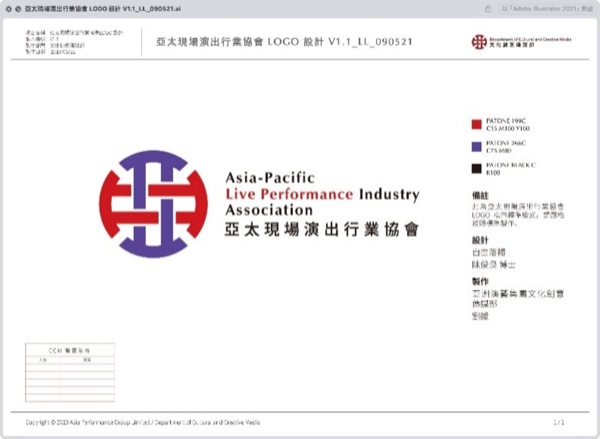Click the red PANTONE 199C color square
Image resolution: width=600 pixels, height=439 pixels.
[x=476, y=124]
